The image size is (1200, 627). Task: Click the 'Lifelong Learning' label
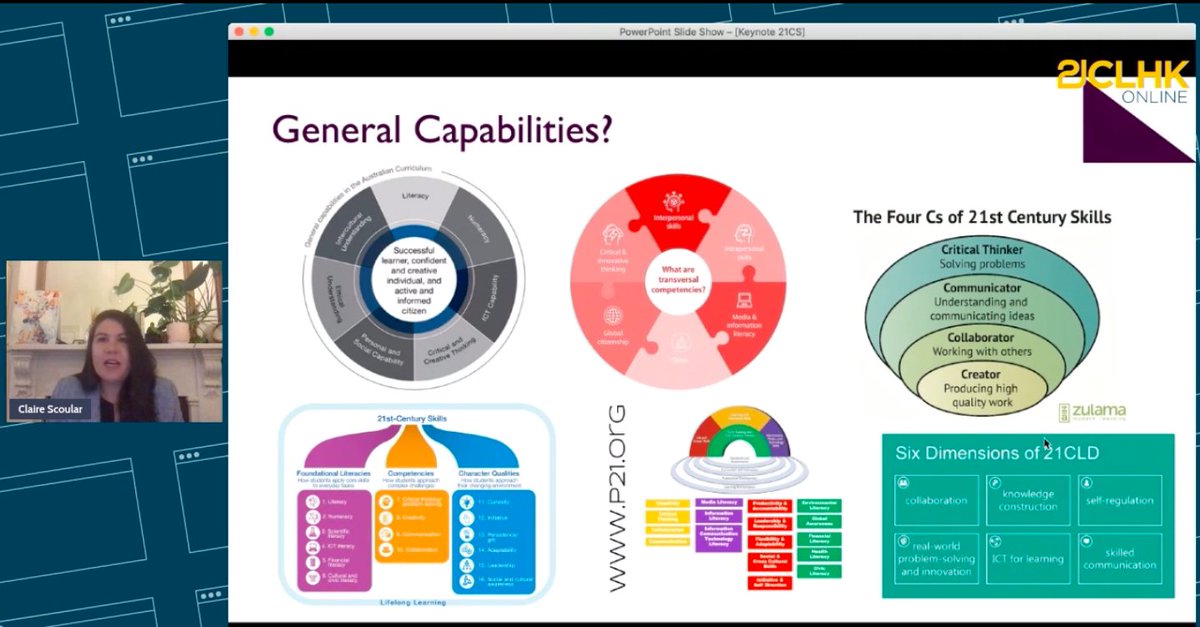pos(412,601)
